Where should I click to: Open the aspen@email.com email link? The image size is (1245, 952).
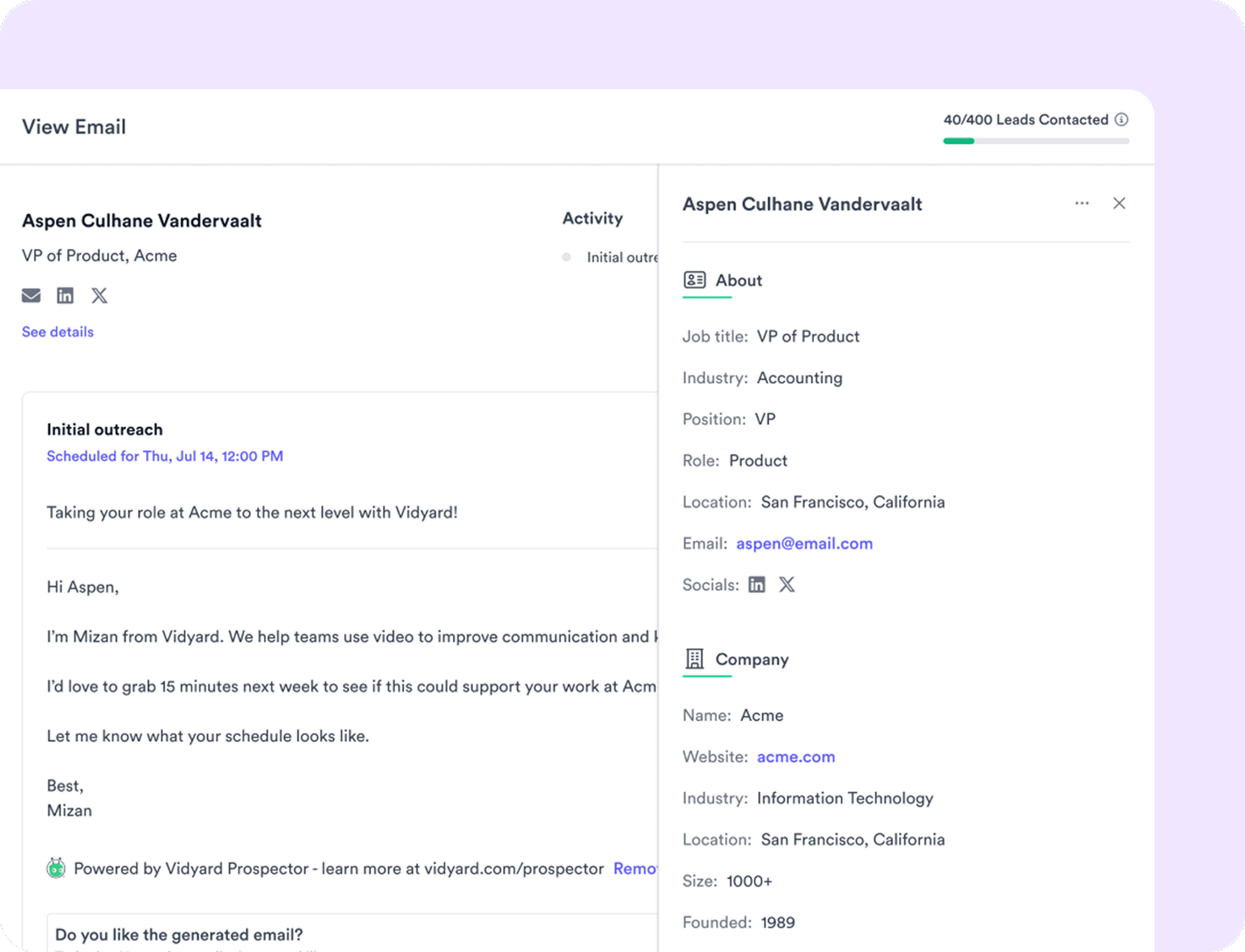(x=804, y=543)
